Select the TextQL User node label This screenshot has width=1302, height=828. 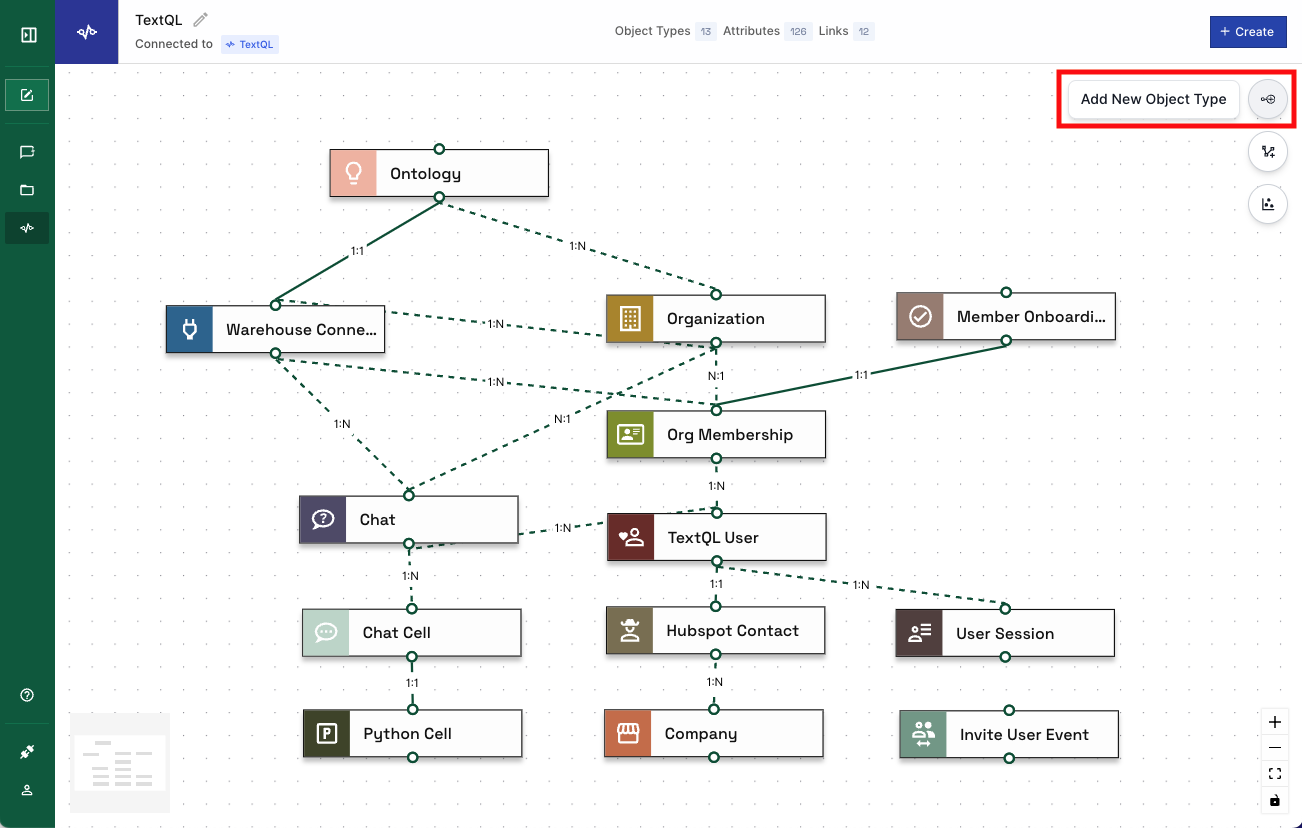click(x=713, y=537)
